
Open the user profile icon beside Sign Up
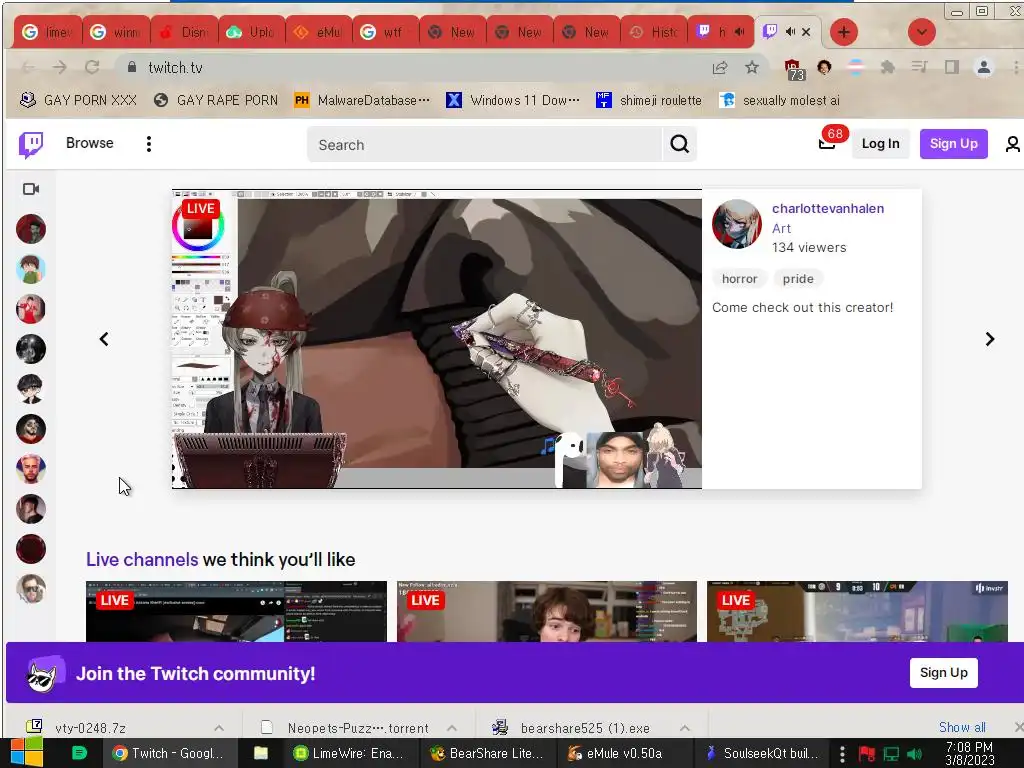tap(1012, 144)
